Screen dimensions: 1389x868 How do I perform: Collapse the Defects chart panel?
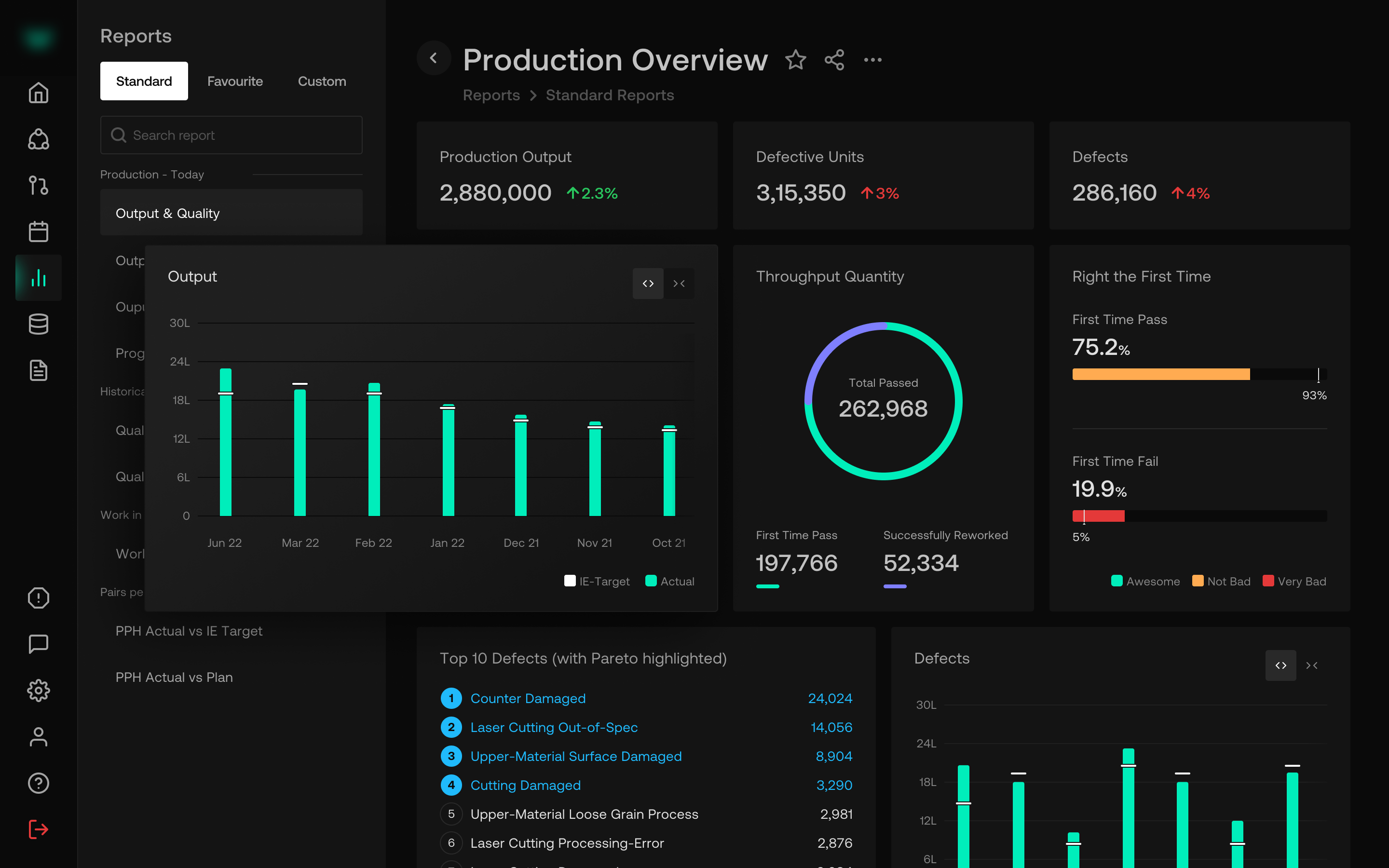pyautogui.click(x=1312, y=665)
